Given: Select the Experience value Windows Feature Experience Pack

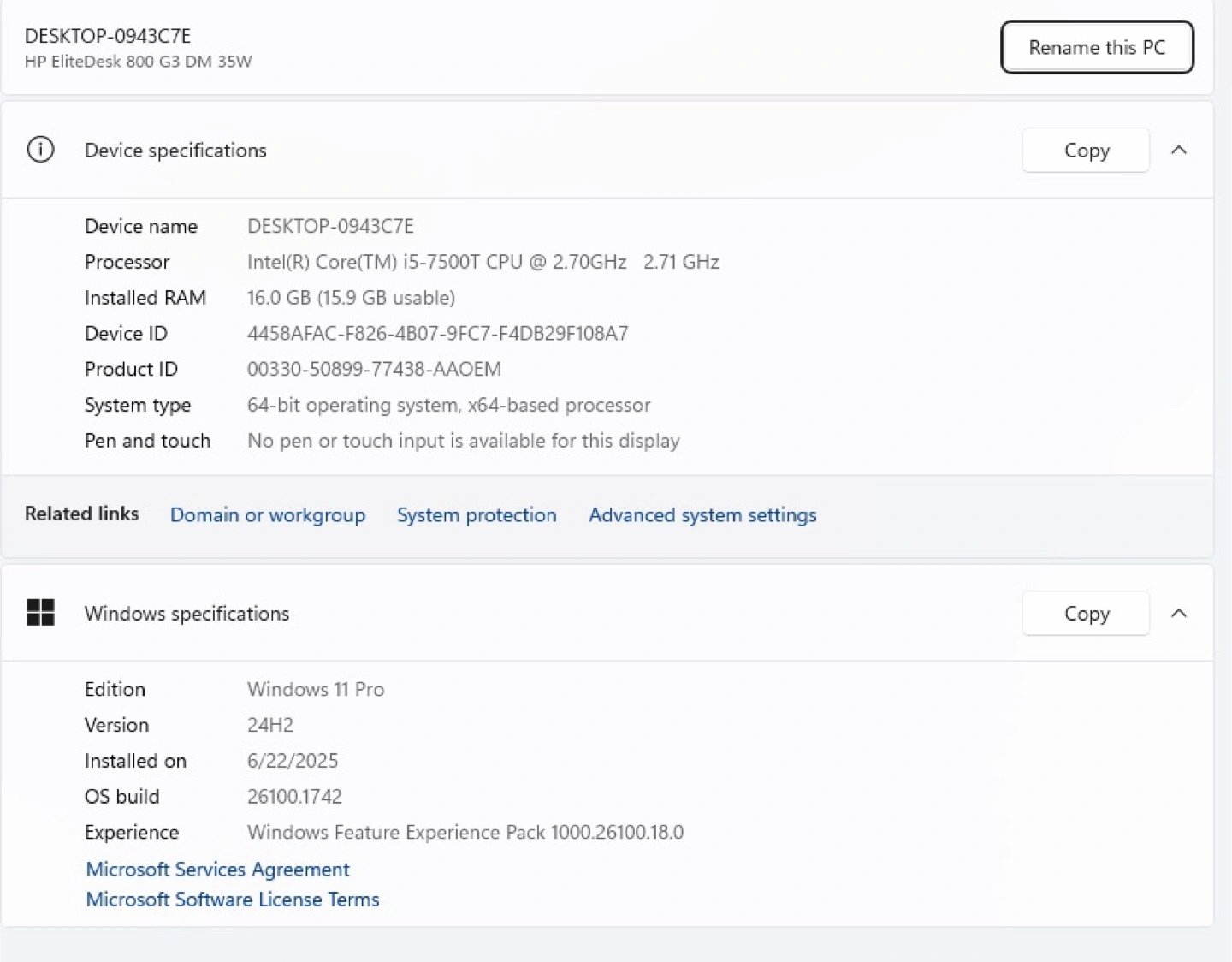Looking at the screenshot, I should pyautogui.click(x=465, y=833).
